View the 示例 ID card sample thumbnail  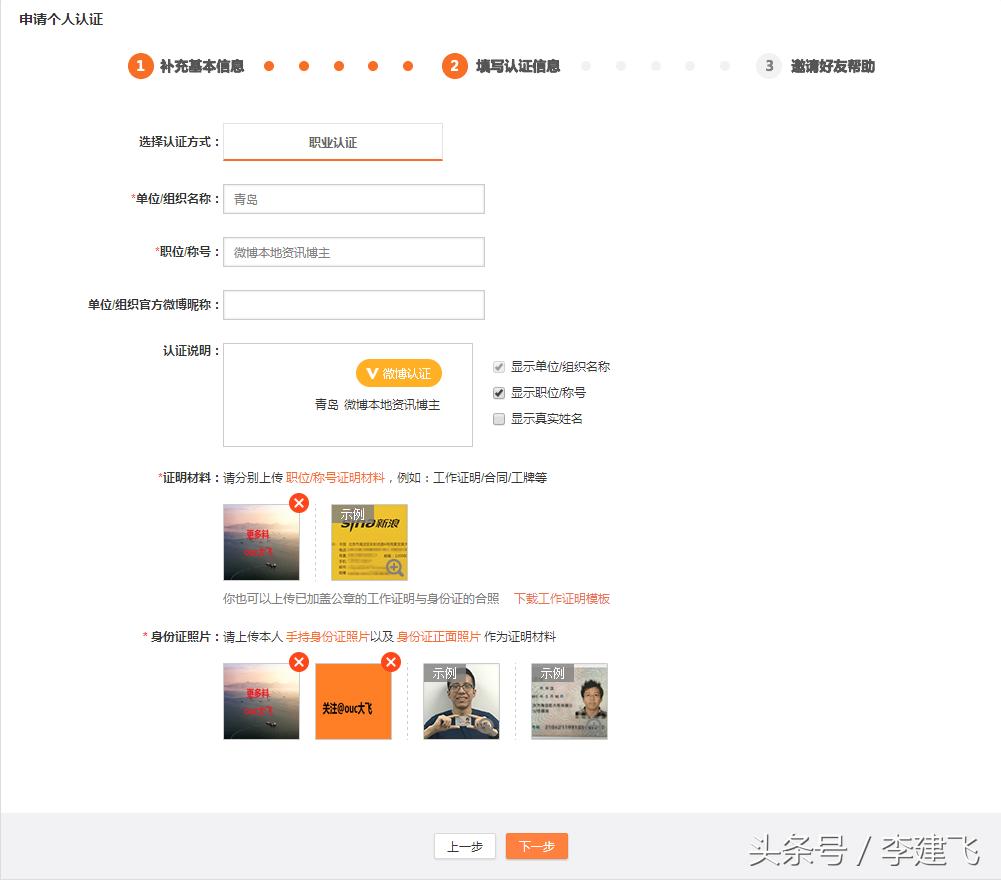click(569, 700)
